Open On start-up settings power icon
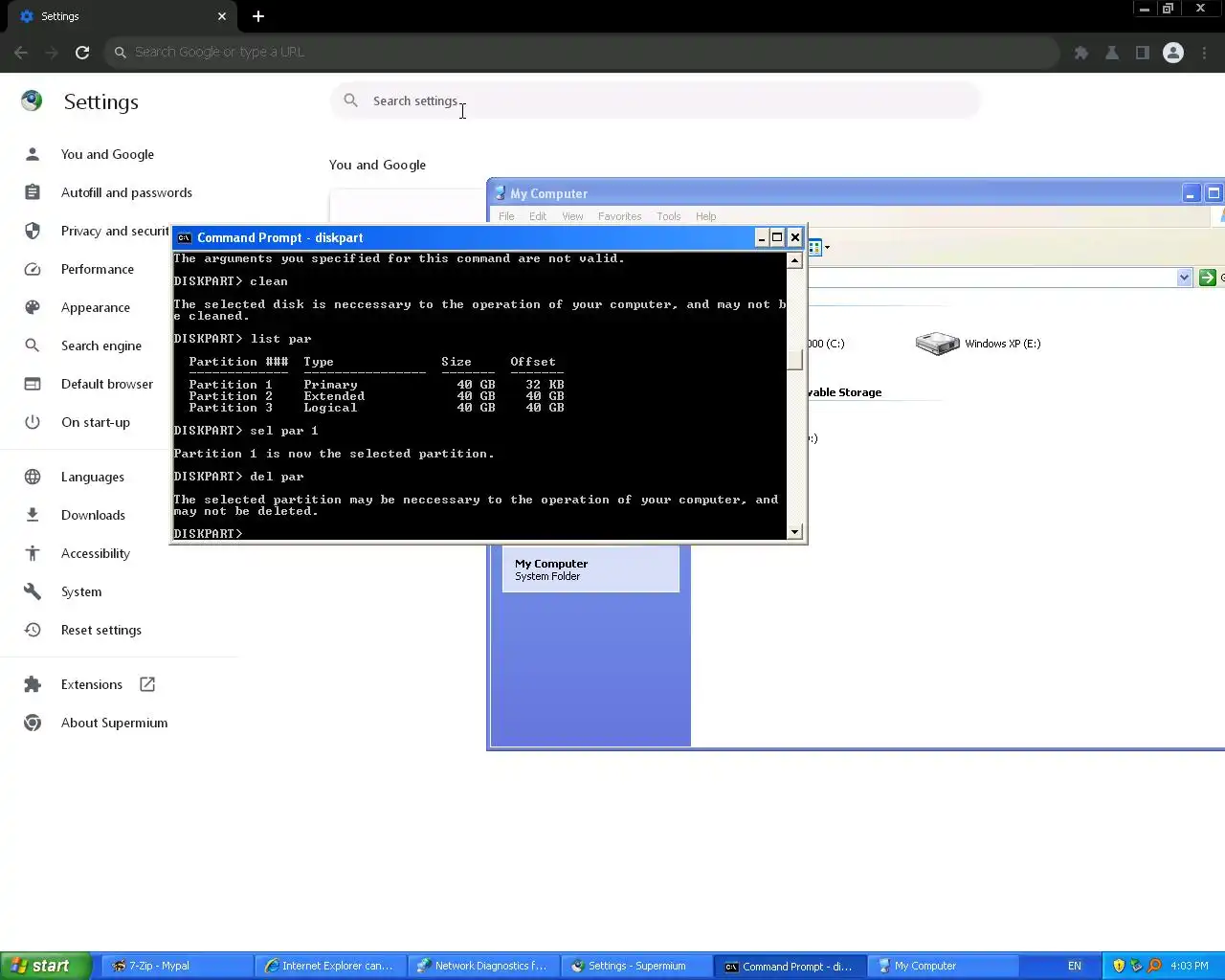The width and height of the screenshot is (1225, 980). tap(33, 422)
